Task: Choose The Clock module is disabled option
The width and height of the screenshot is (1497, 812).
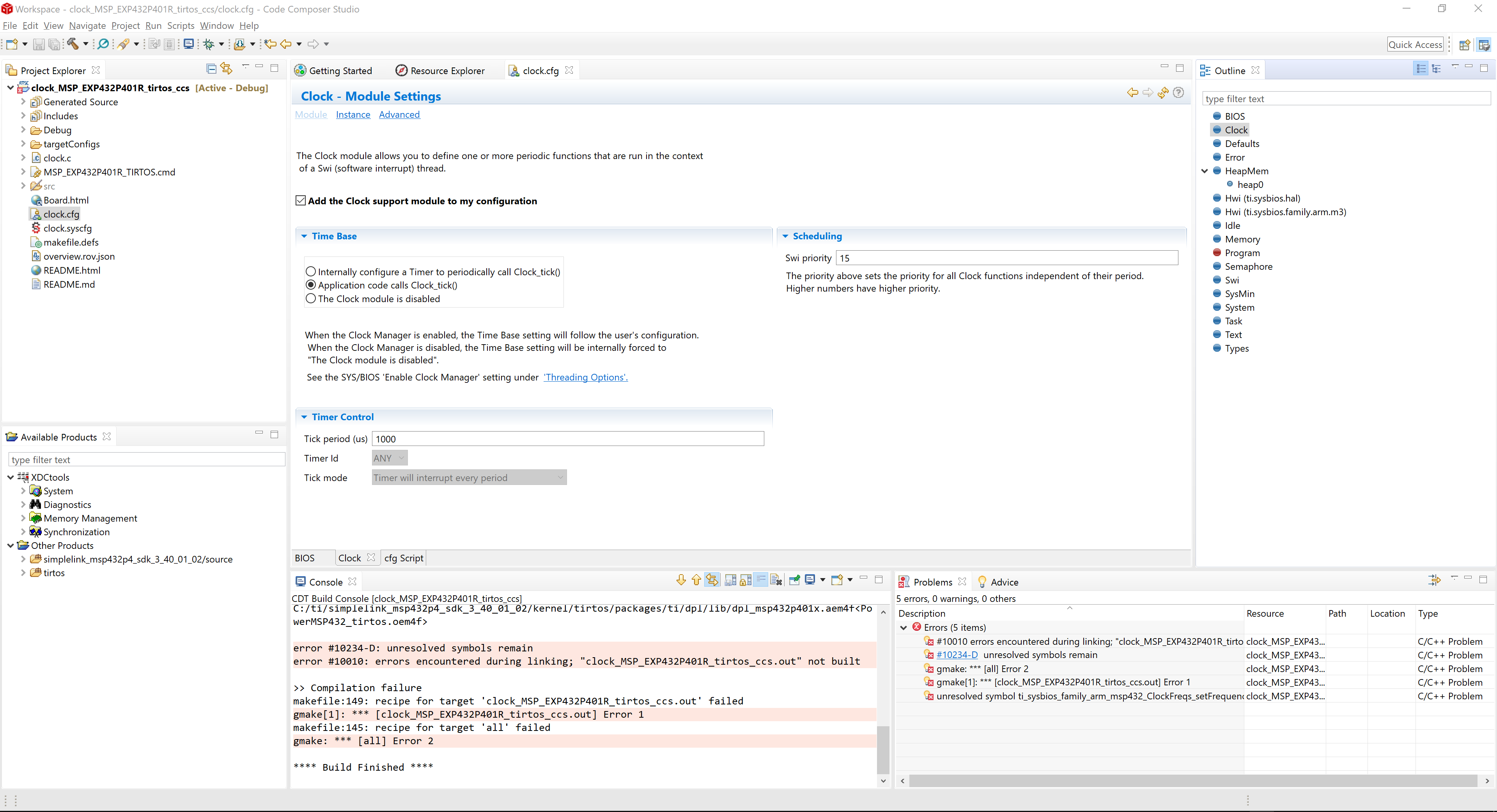Action: [x=311, y=299]
